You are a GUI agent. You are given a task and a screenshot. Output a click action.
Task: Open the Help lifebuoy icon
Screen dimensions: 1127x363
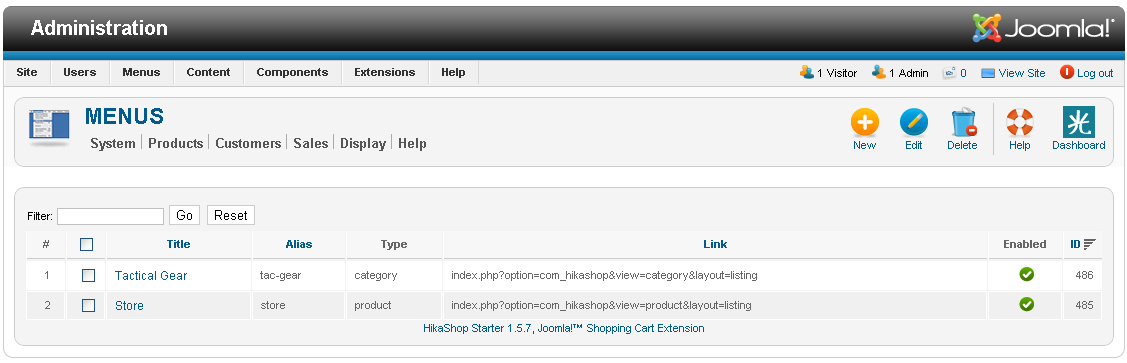[x=1019, y=122]
